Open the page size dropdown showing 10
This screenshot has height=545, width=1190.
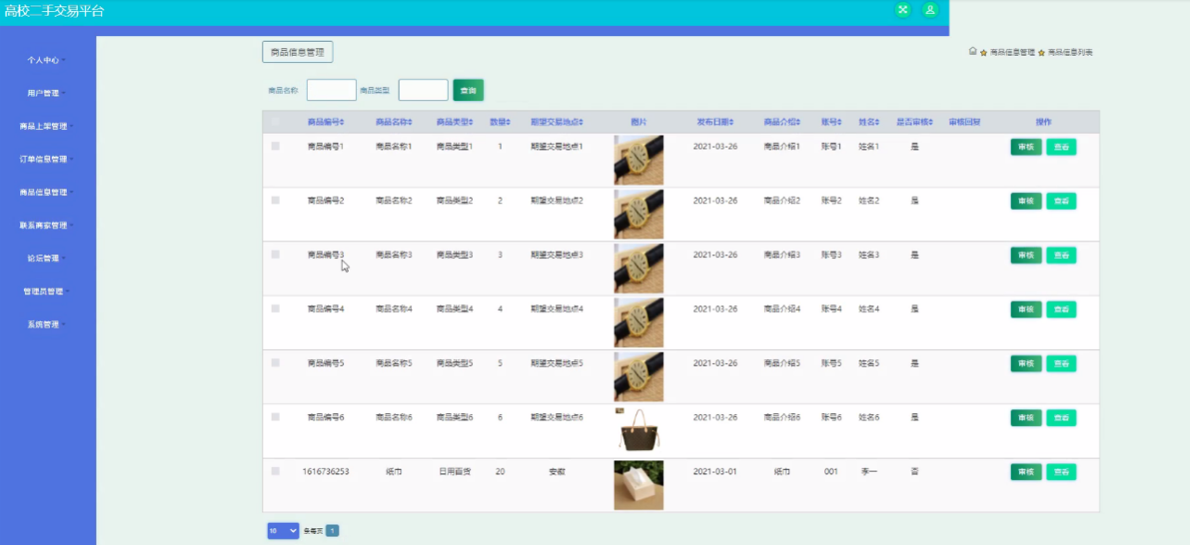click(282, 530)
